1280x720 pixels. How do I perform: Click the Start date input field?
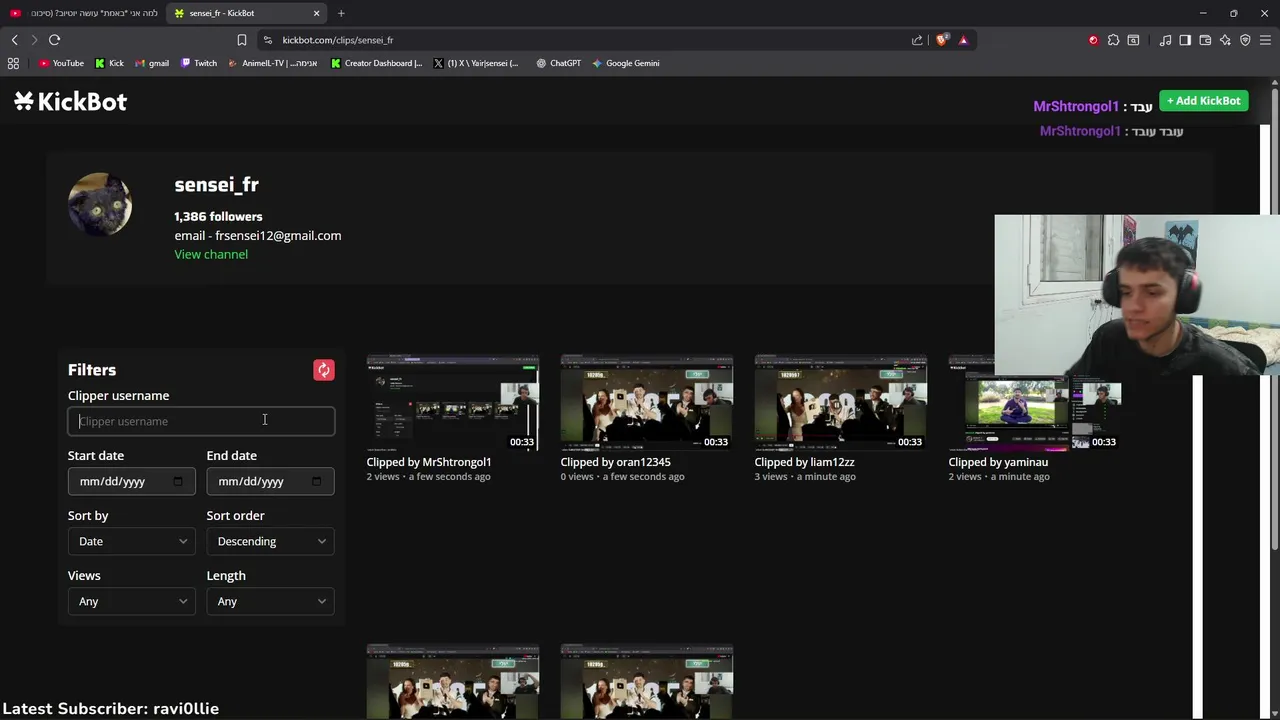pyautogui.click(x=131, y=481)
